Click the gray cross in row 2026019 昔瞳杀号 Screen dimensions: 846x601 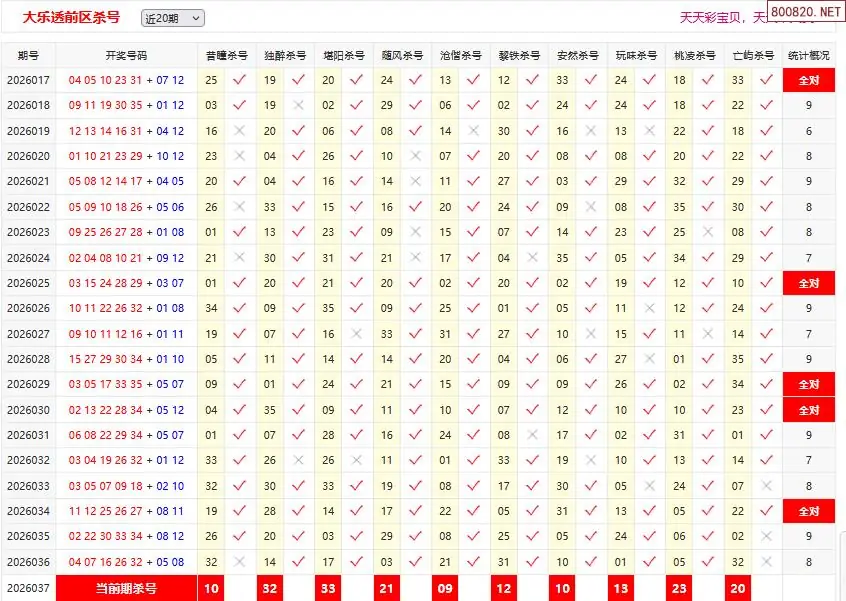[x=239, y=131]
